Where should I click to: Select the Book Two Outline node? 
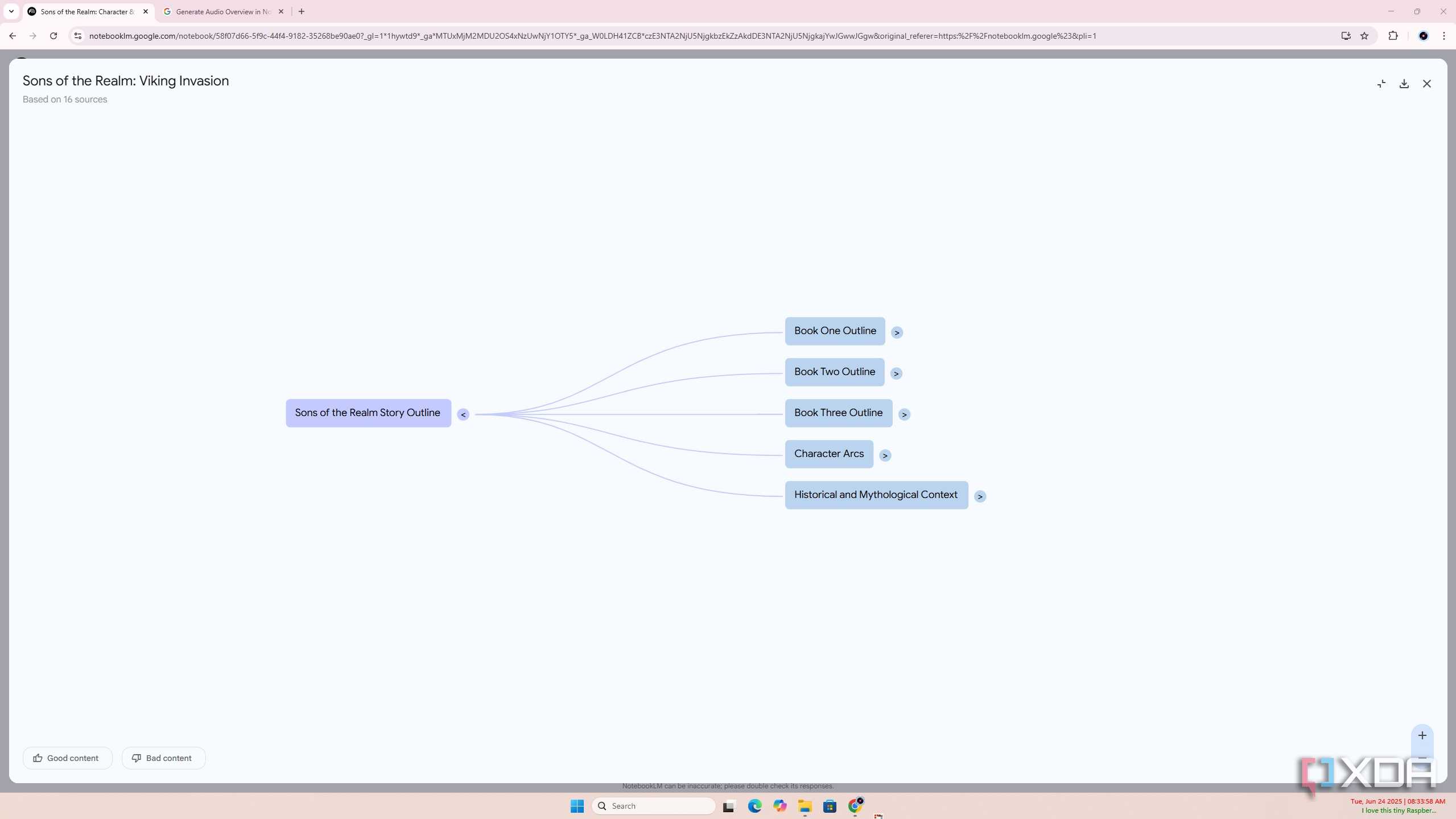pos(834,372)
